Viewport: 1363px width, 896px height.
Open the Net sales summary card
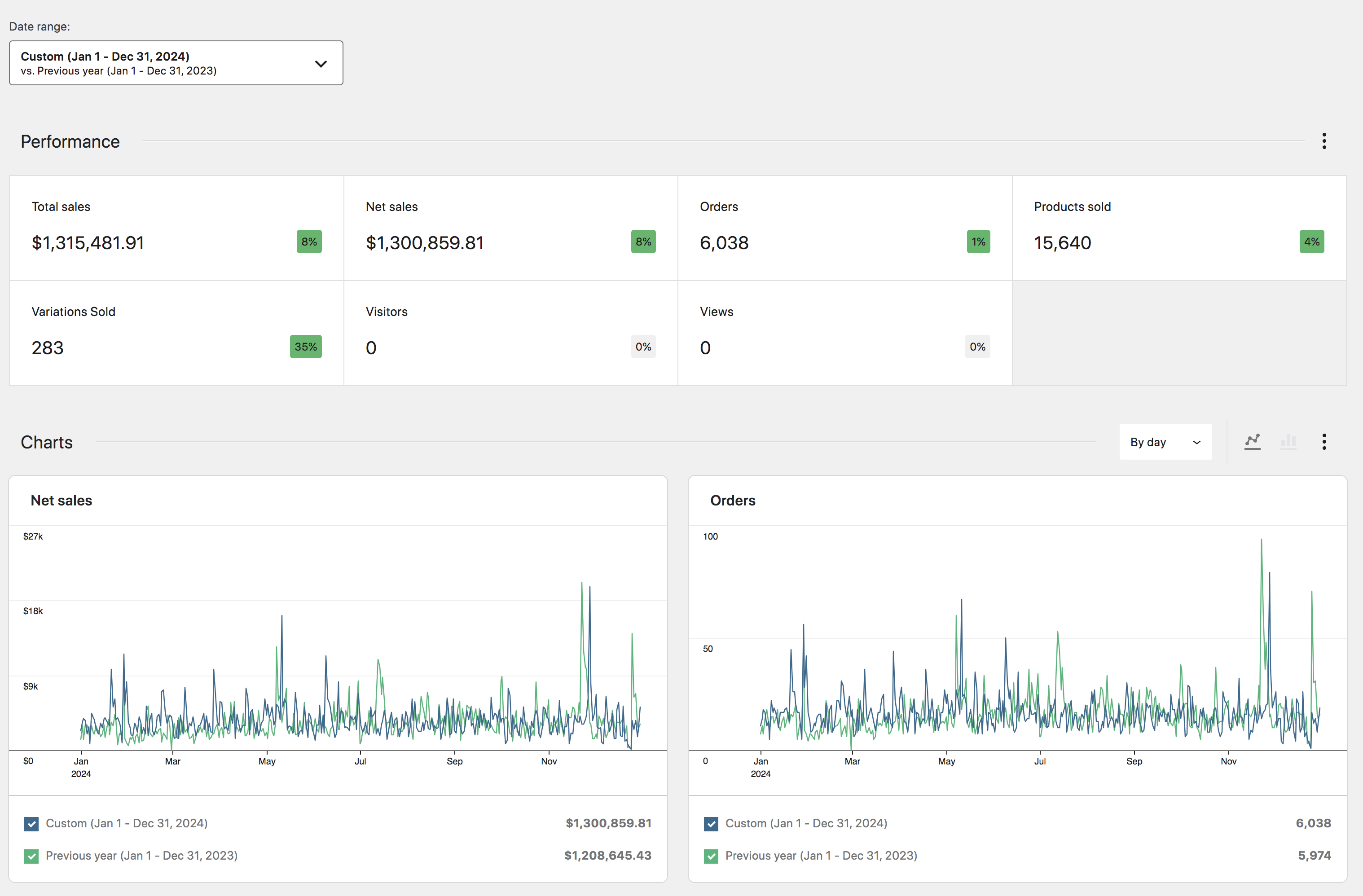[511, 228]
